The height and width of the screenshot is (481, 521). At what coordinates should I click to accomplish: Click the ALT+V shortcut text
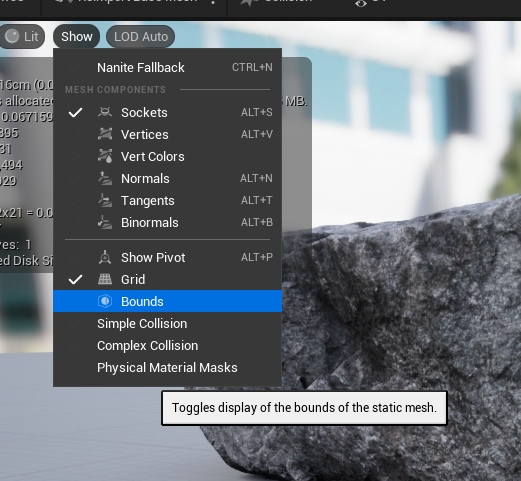[257, 134]
